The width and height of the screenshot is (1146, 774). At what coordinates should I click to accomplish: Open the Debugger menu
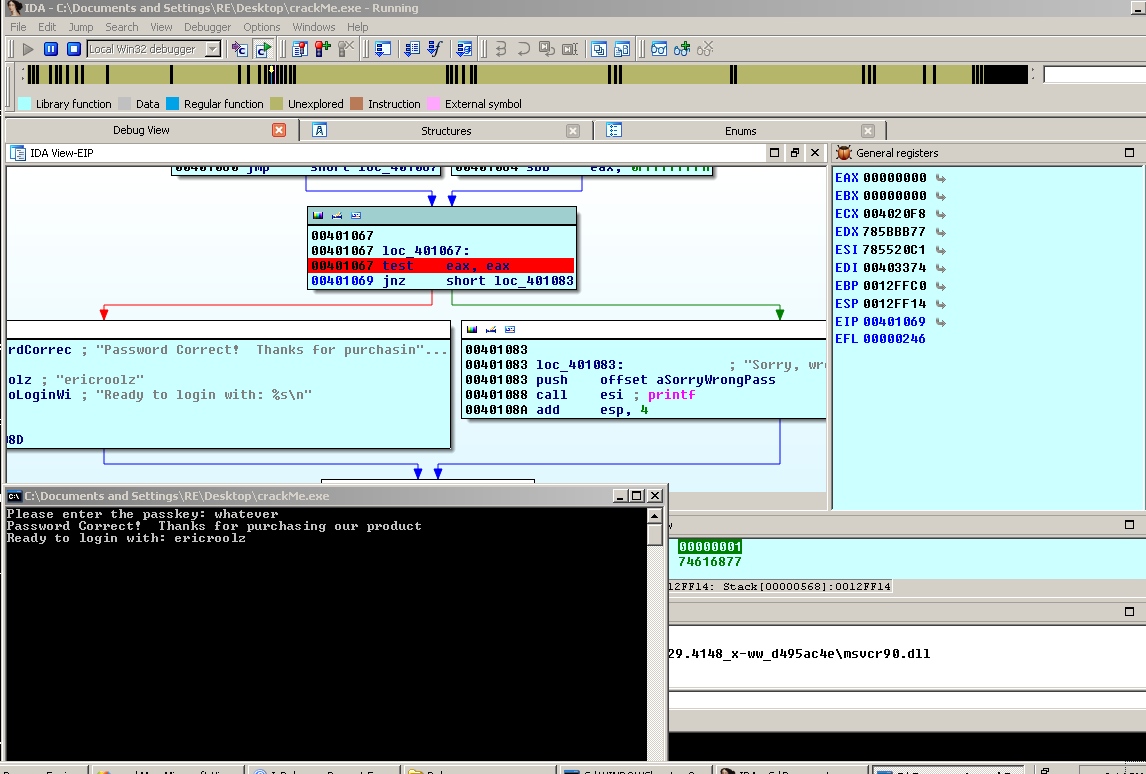(x=207, y=27)
